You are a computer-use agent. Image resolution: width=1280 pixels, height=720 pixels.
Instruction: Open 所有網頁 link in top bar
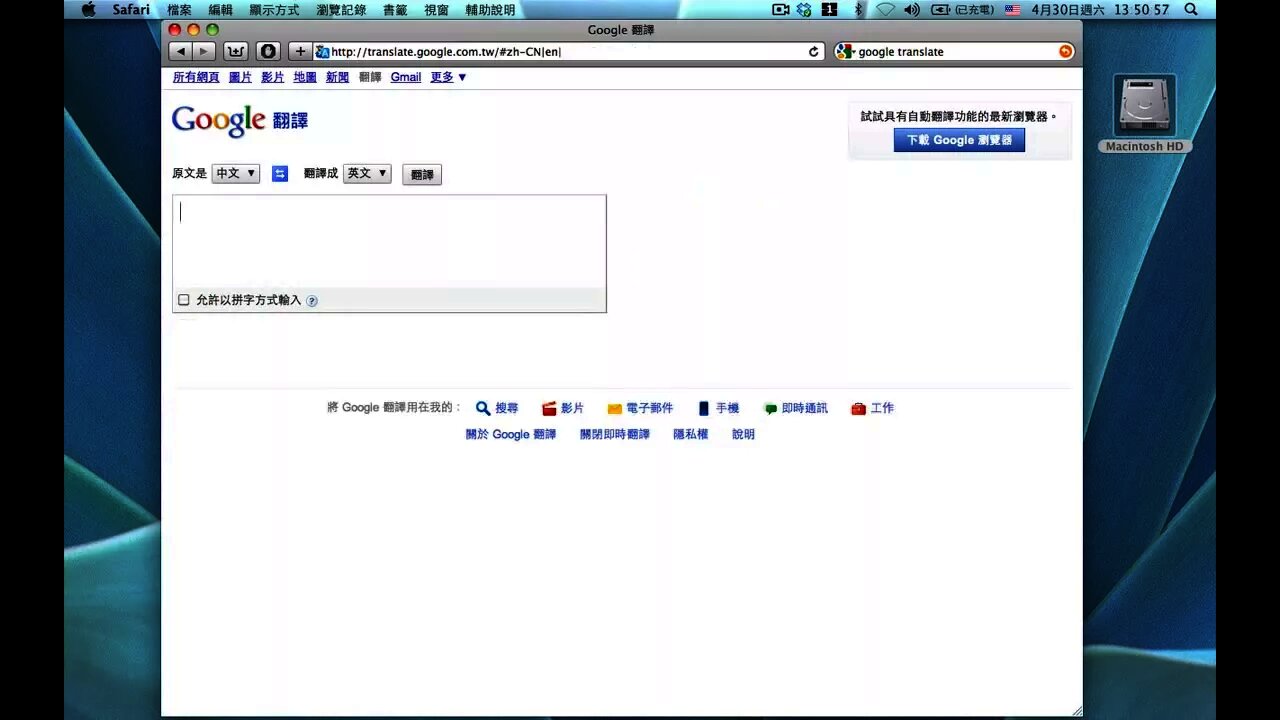(196, 77)
